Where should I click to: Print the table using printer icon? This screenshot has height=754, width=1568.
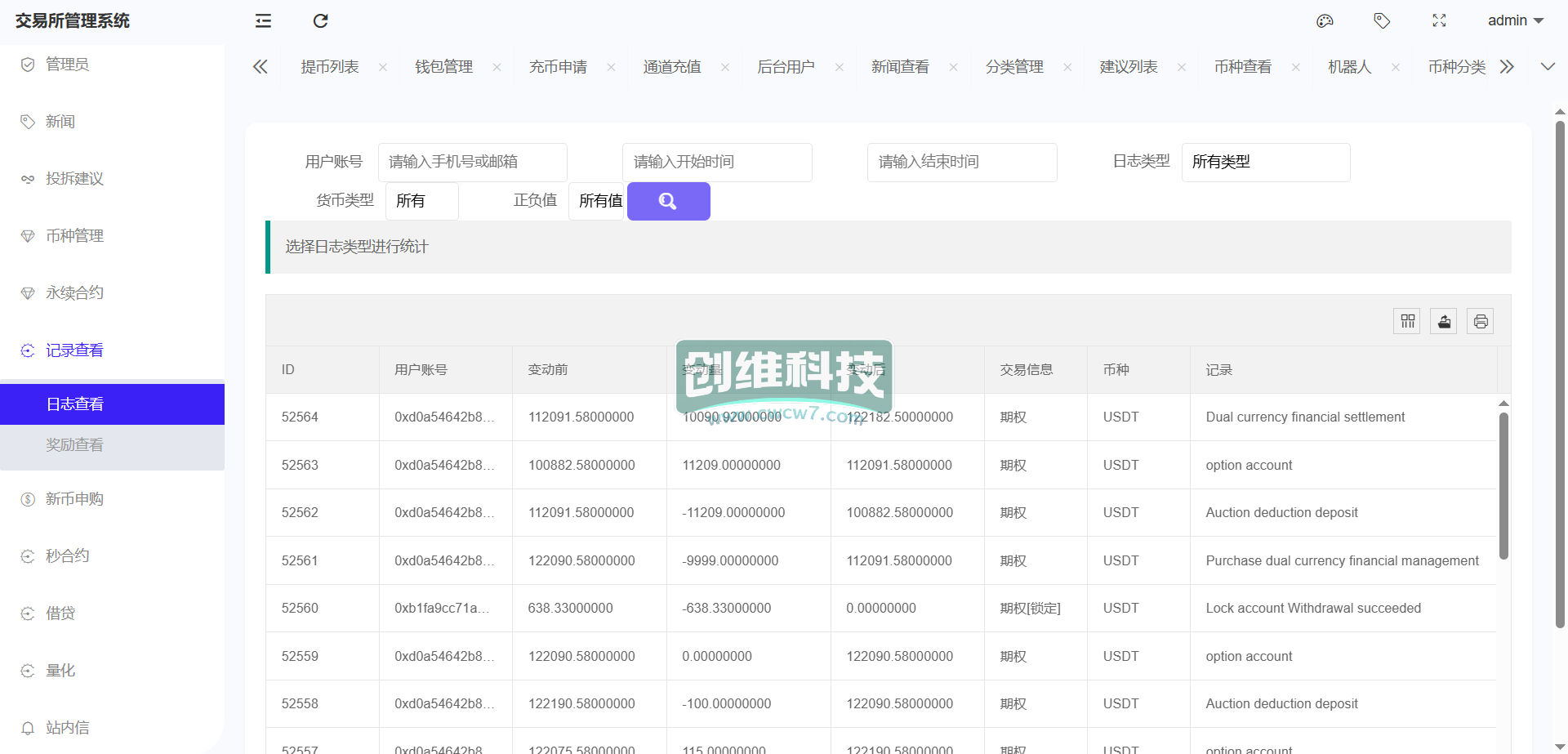(x=1481, y=321)
